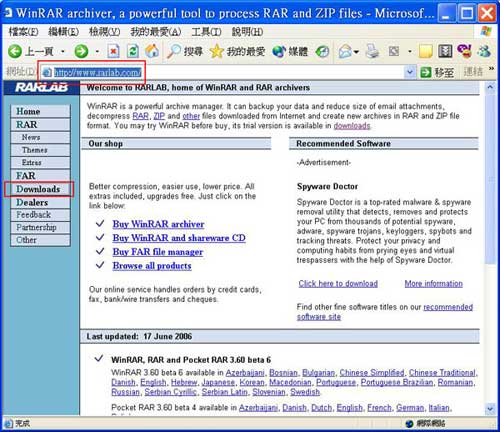Open Themes in the sidebar
Image resolution: width=500 pixels, height=432 pixels.
(x=40, y=150)
